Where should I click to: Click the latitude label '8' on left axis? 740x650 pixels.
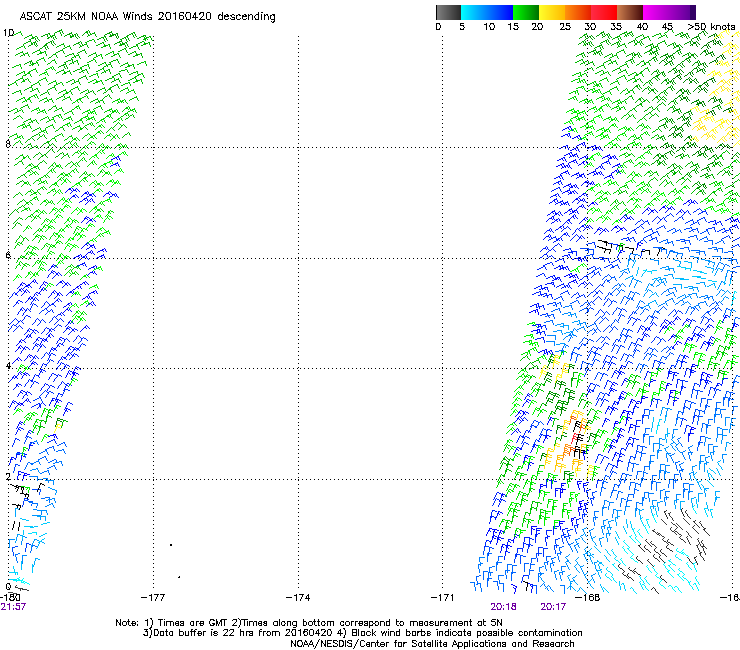pyautogui.click(x=8, y=144)
